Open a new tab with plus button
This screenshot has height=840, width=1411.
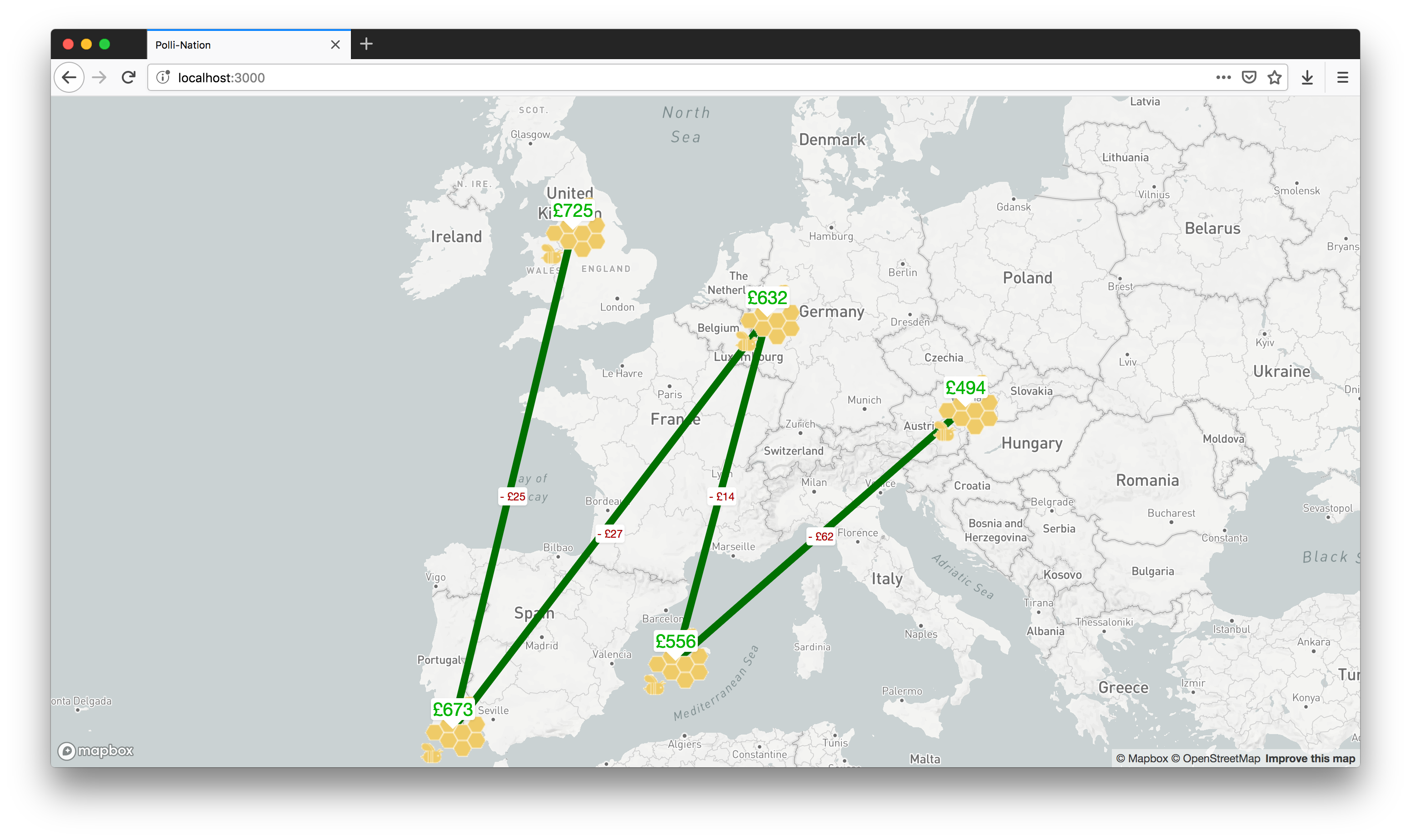pyautogui.click(x=366, y=44)
